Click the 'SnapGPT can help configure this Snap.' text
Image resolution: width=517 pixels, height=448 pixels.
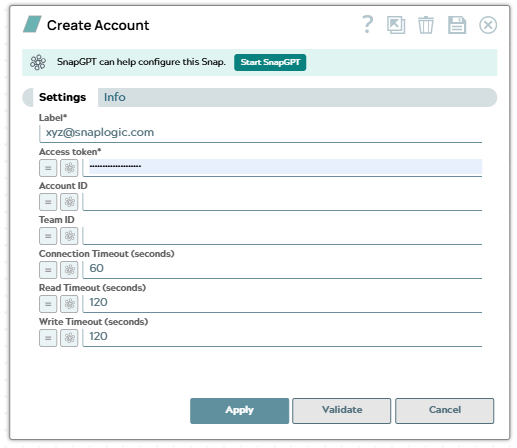141,62
